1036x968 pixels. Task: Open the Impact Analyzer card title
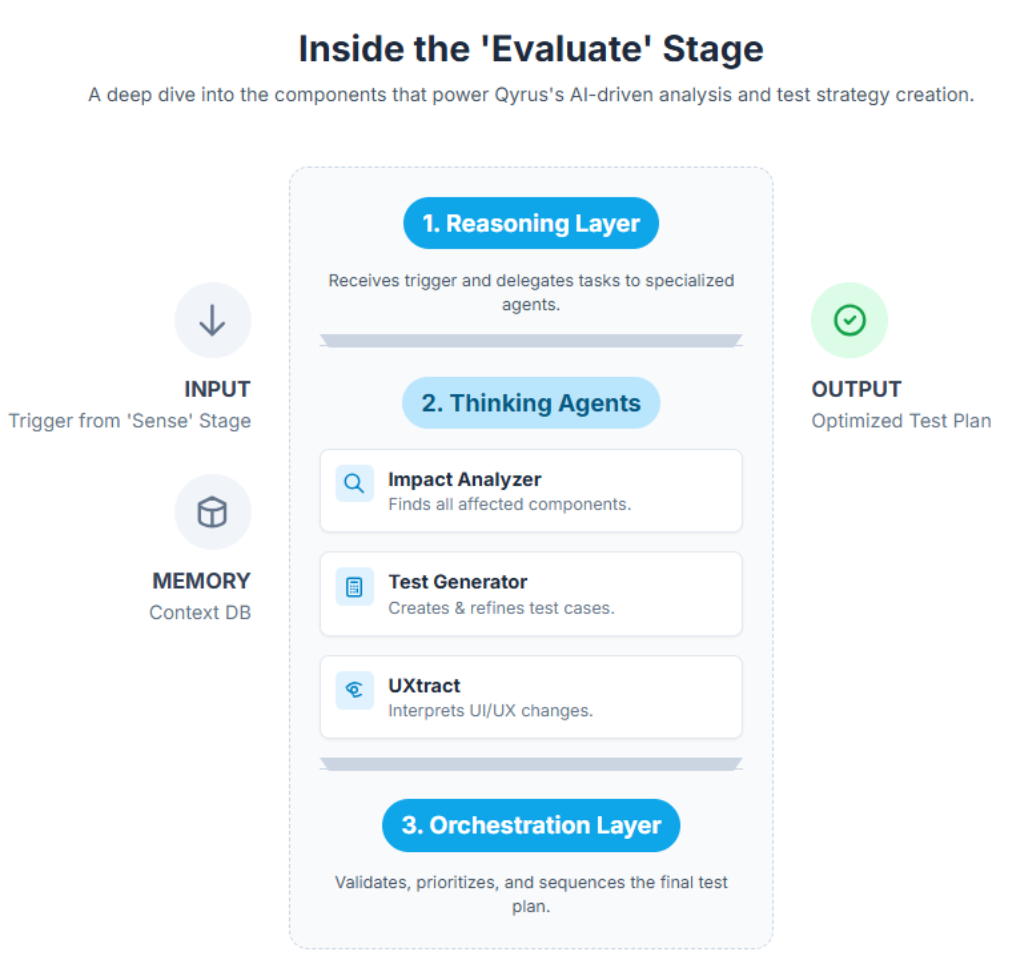(464, 480)
